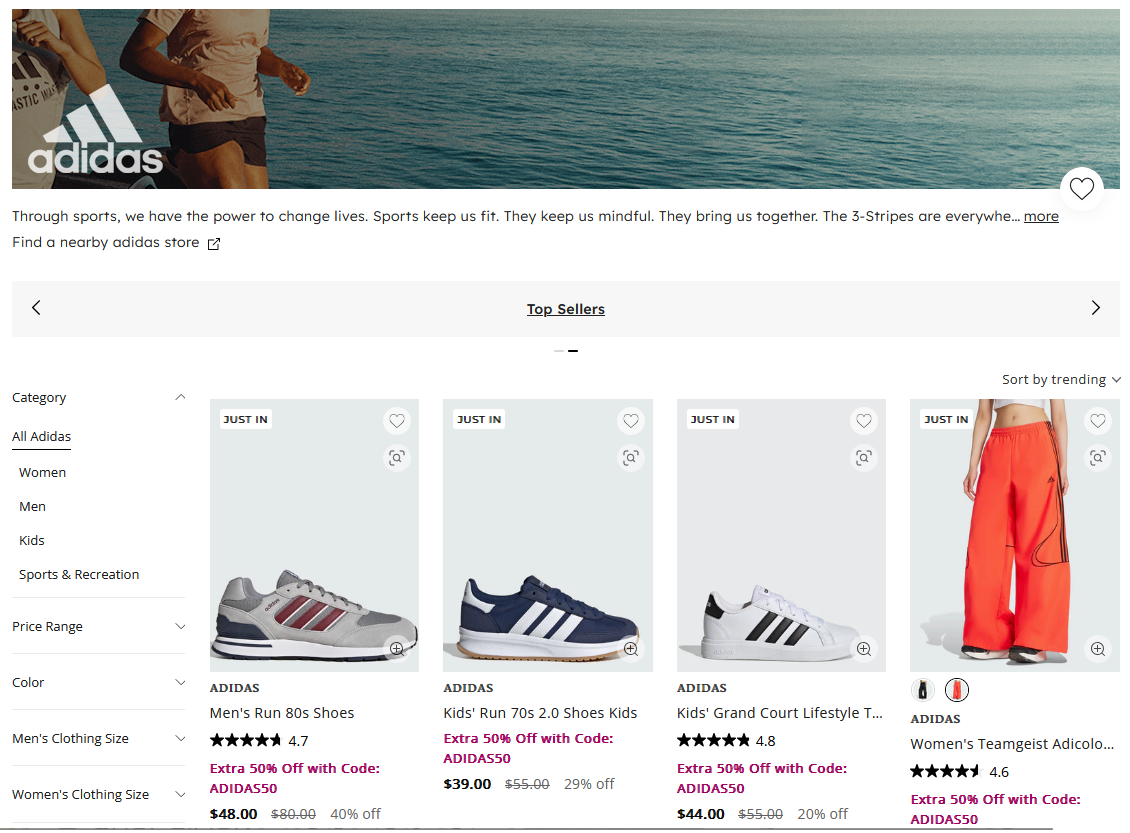
Task: Filter by Women category
Action: (43, 473)
